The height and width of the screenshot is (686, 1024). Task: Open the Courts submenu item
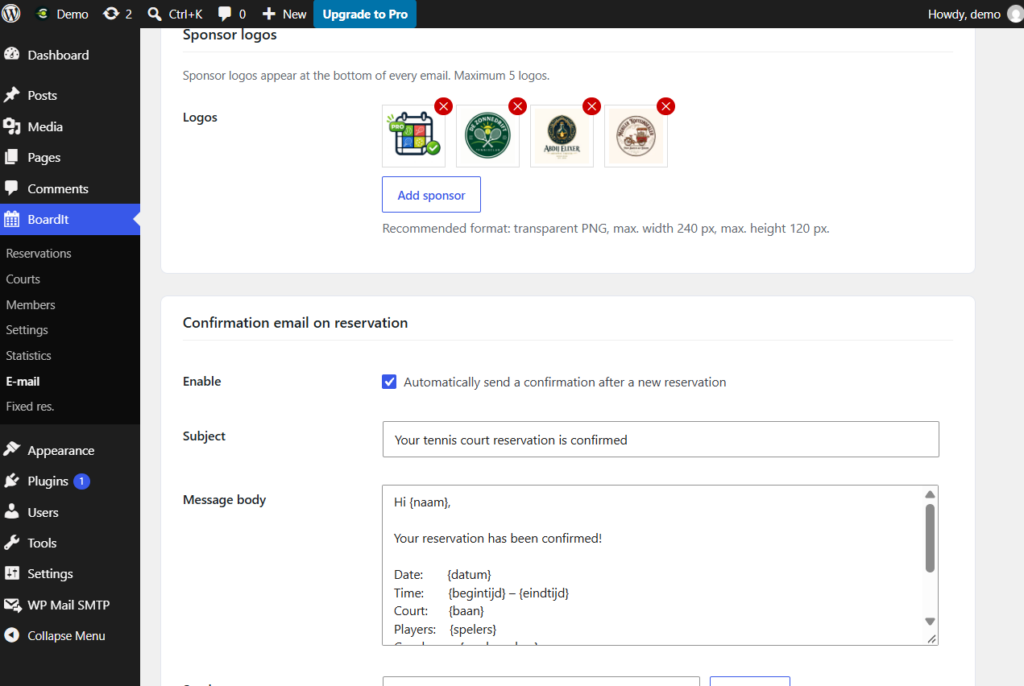coord(23,279)
